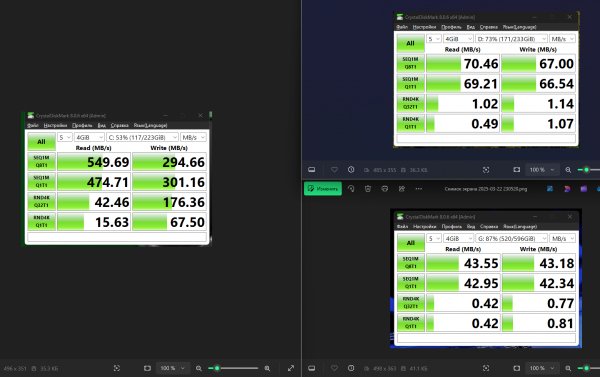Viewport: 600px width, 377px height.
Task: Click the zoom slider in the lower-right Photos window
Action: [x=589, y=368]
